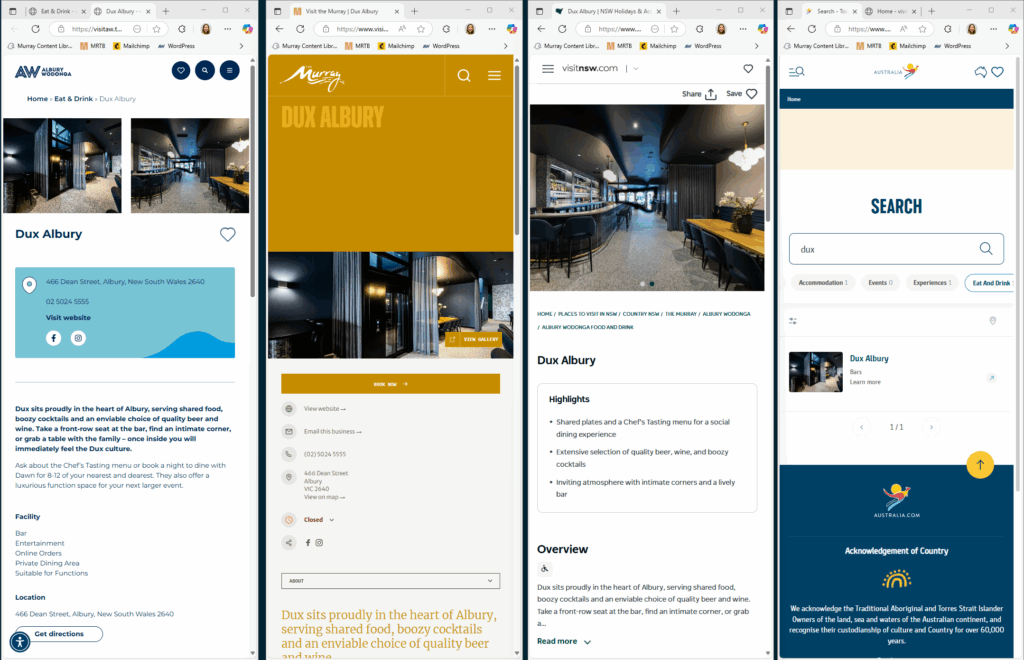Screen dimensions: 1024x660
Task: Open the About dropdown on Murray page
Action: tap(391, 581)
